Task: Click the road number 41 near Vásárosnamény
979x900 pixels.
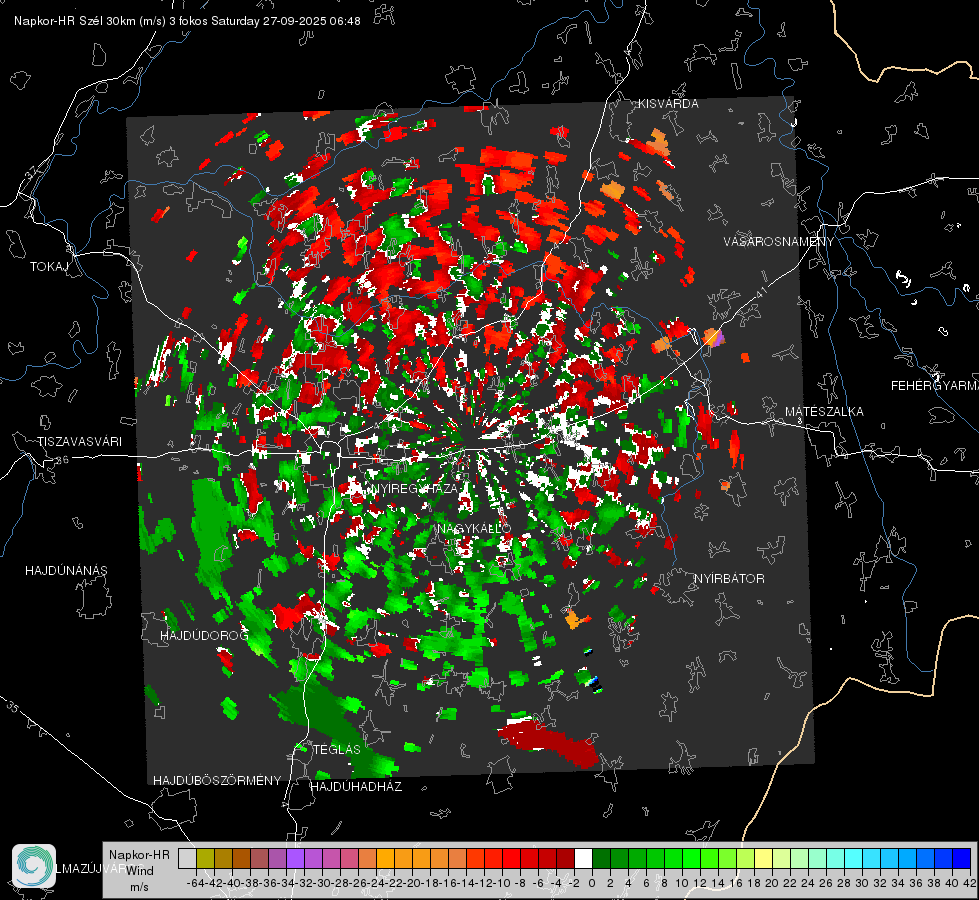Action: (x=761, y=292)
